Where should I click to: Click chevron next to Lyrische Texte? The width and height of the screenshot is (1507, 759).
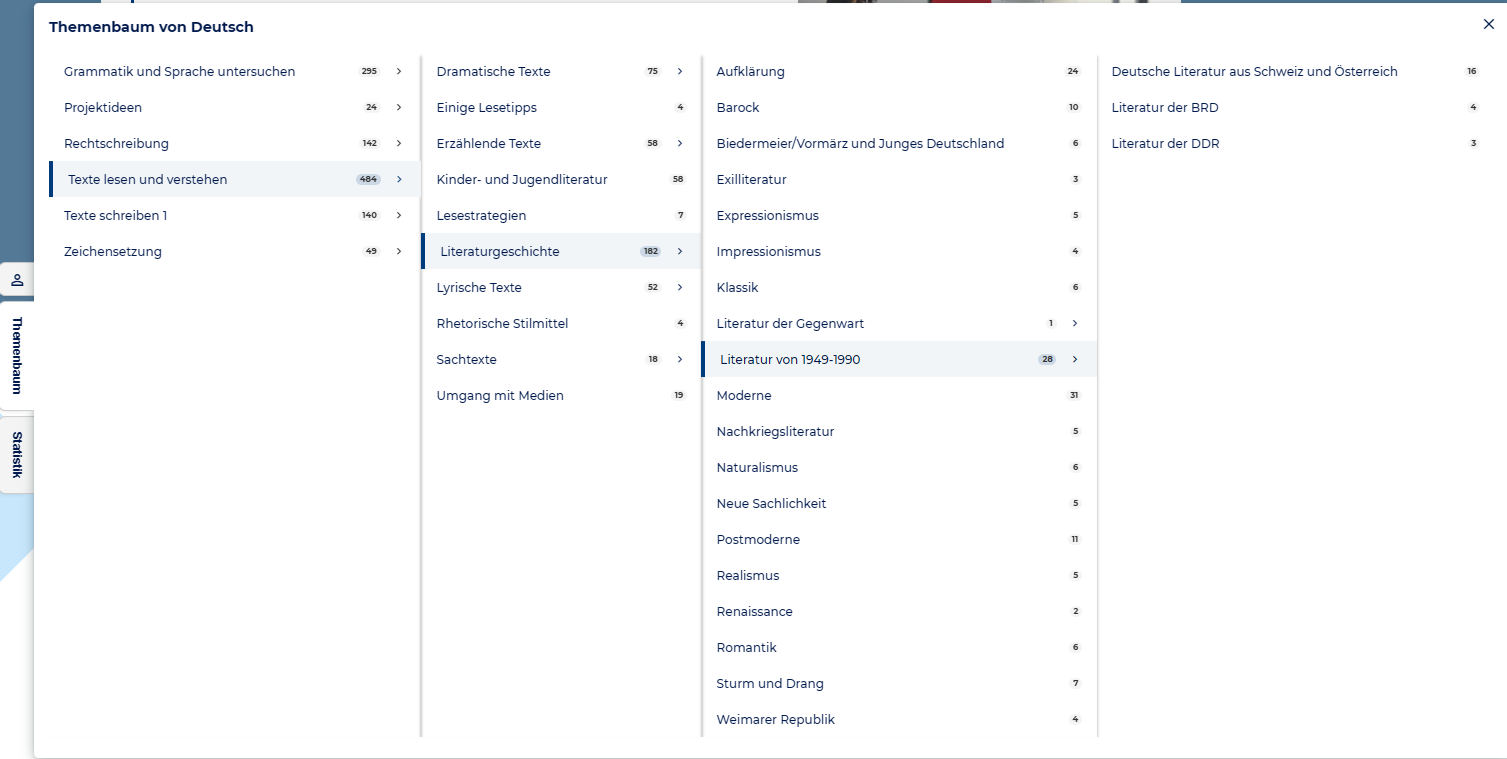coord(680,288)
